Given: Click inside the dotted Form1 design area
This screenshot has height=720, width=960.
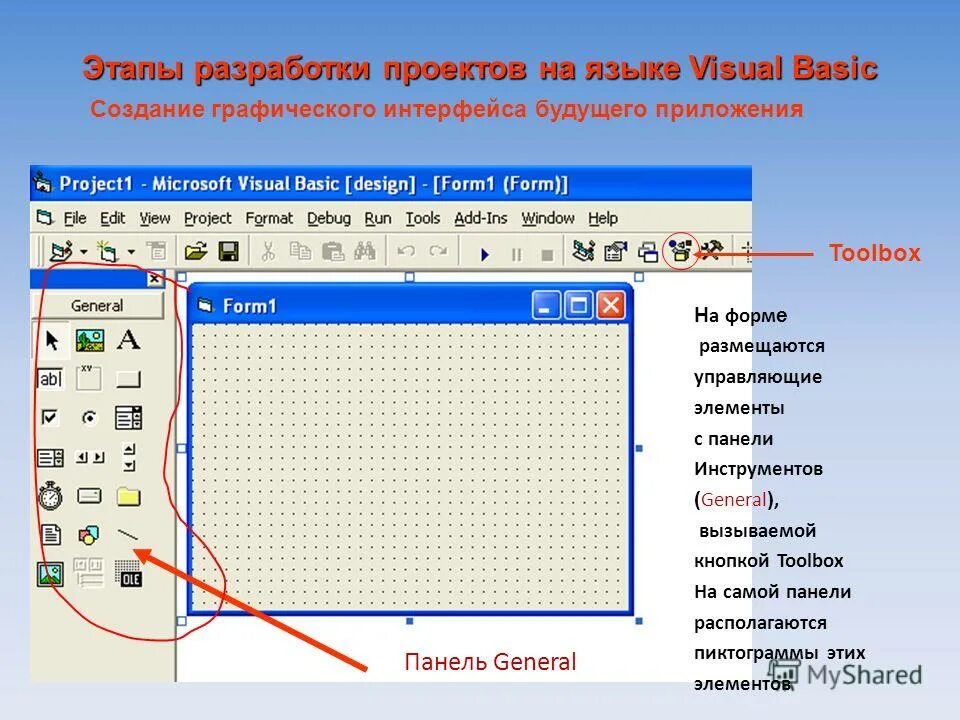Looking at the screenshot, I should pyautogui.click(x=410, y=467).
